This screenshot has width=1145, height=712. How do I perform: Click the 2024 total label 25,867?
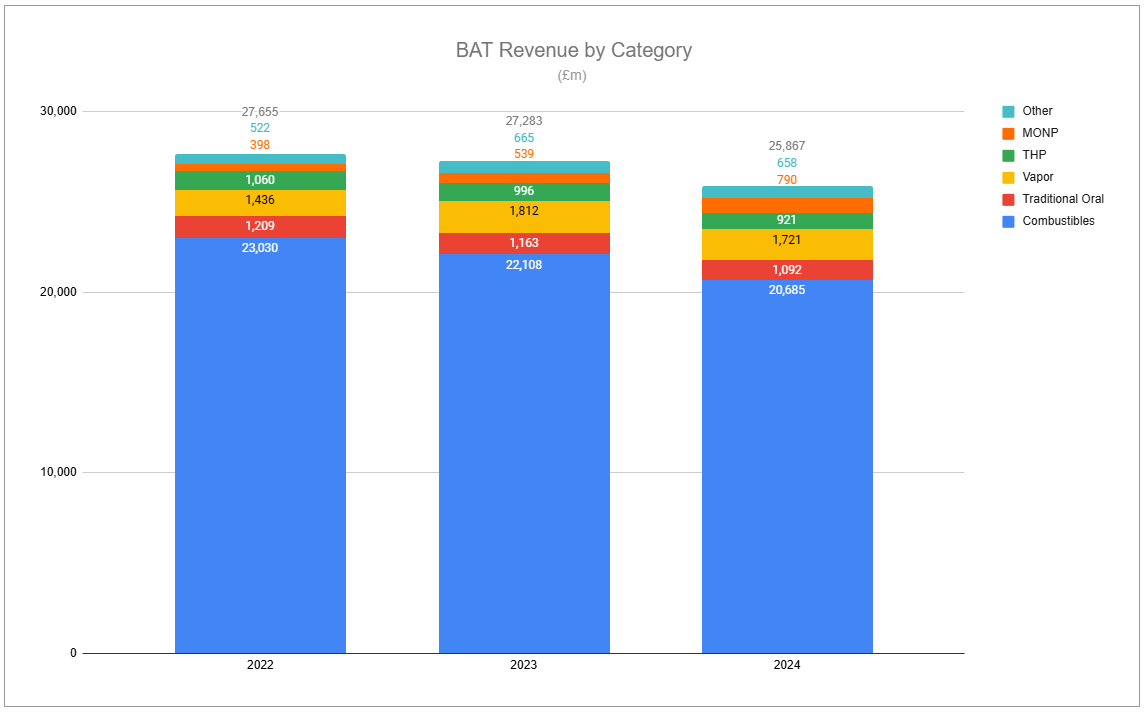787,146
